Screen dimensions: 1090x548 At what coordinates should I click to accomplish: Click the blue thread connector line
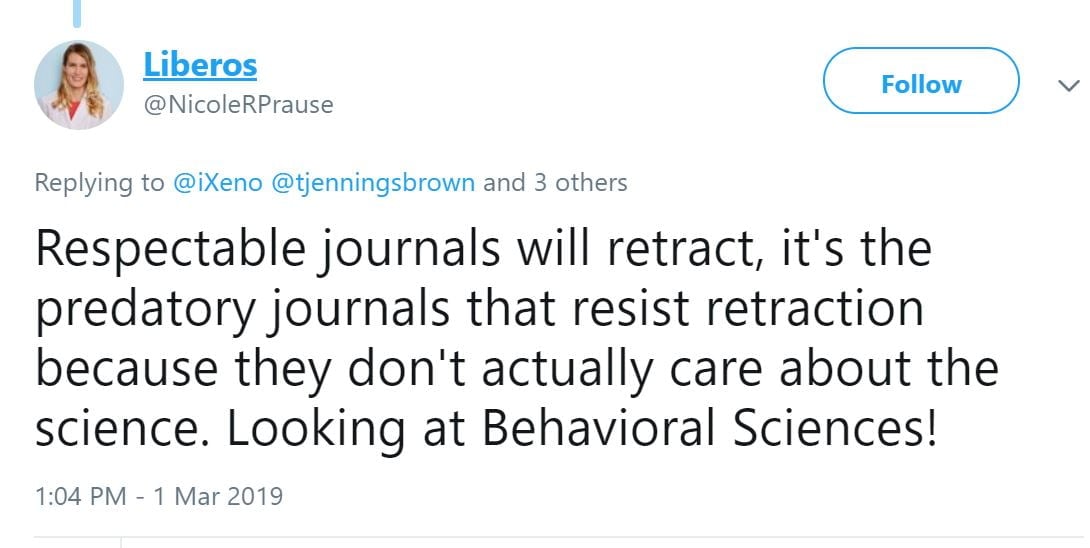(x=78, y=12)
